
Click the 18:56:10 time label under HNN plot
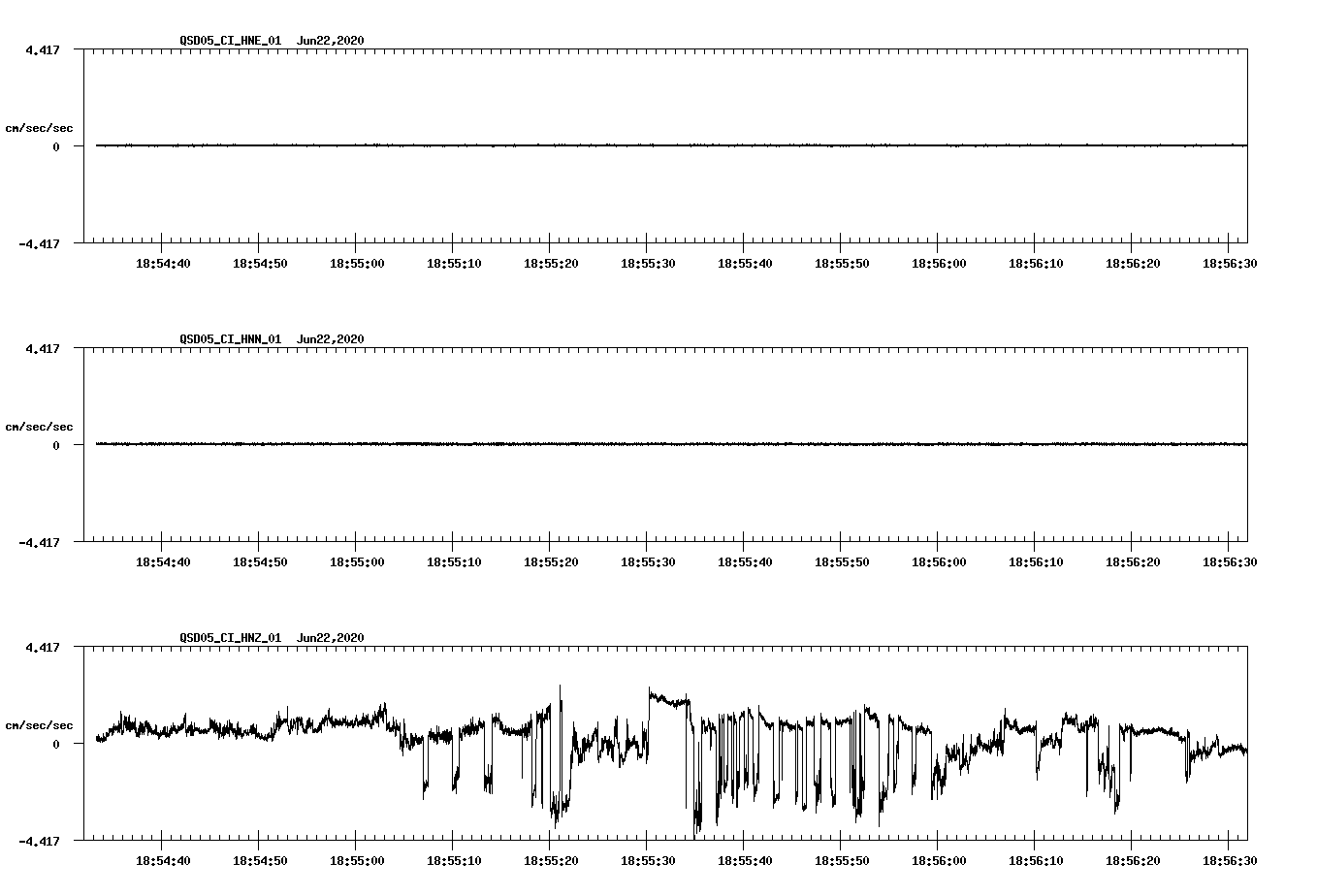[x=1036, y=562]
